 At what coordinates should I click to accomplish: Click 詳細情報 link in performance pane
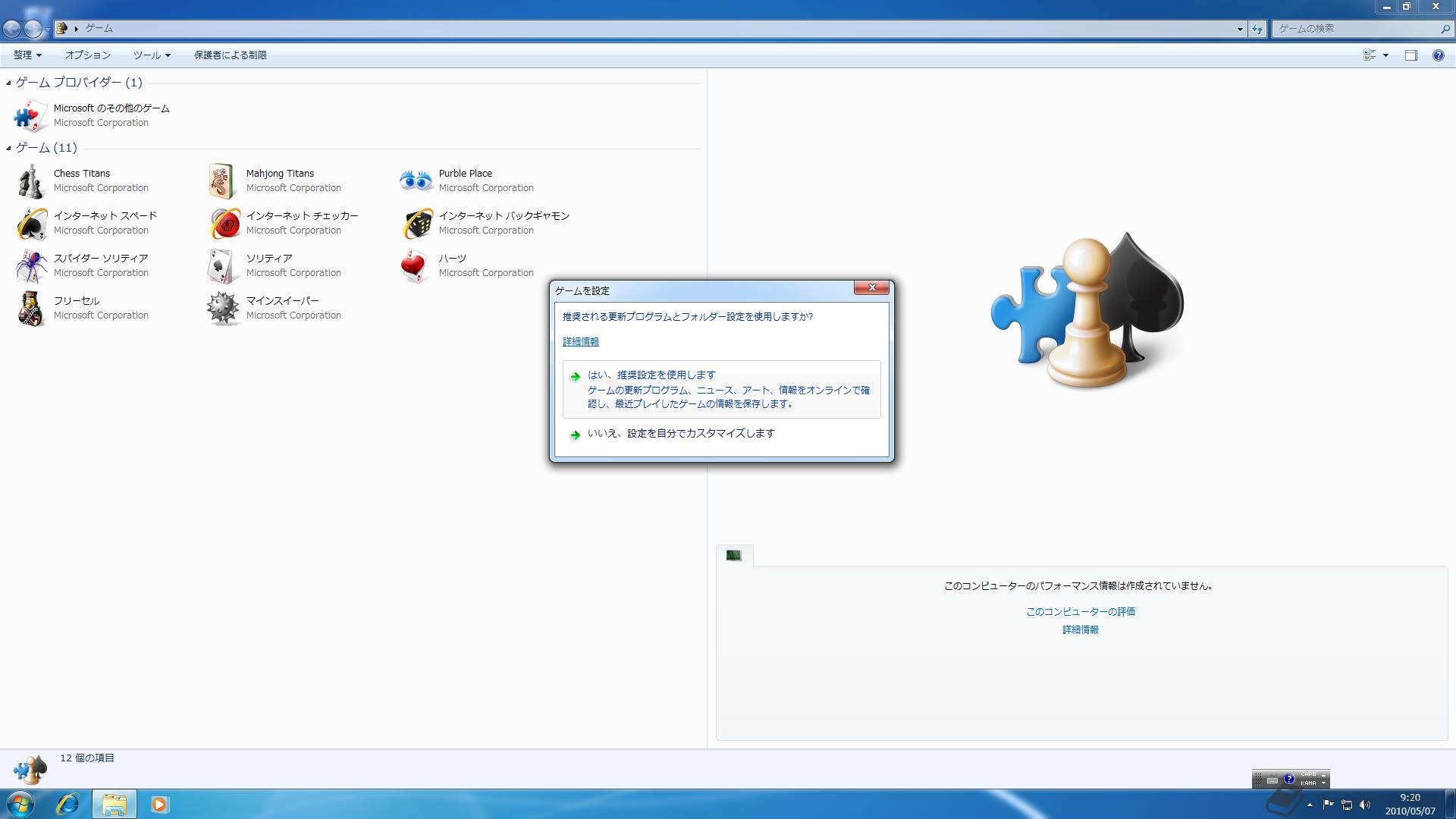pos(1081,630)
